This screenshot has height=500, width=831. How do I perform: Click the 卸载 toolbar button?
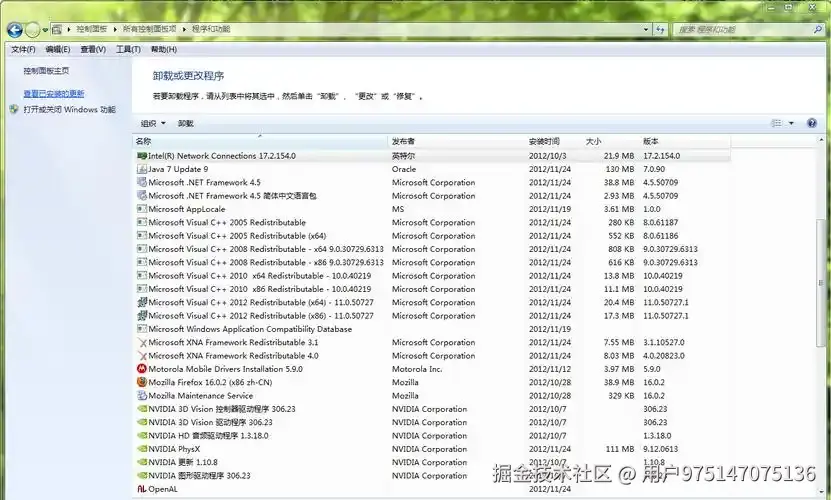(185, 123)
